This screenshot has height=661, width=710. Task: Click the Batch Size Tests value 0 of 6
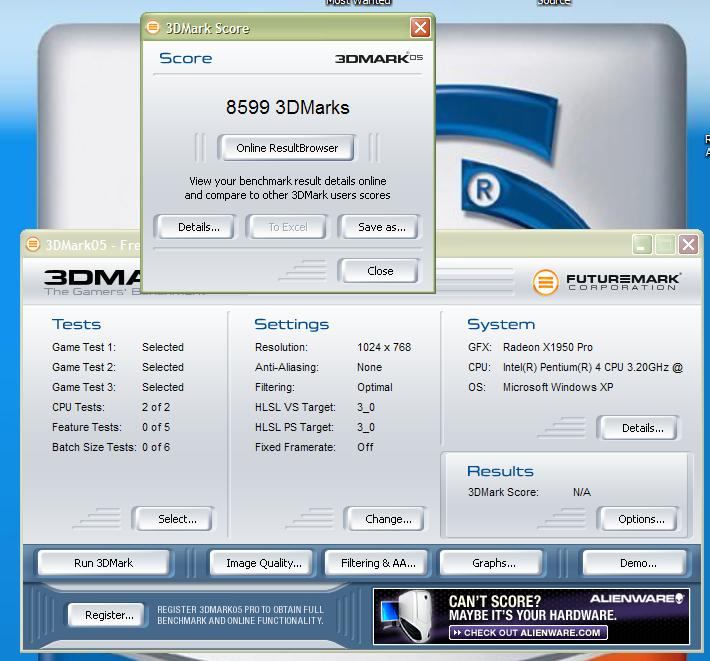click(x=156, y=447)
